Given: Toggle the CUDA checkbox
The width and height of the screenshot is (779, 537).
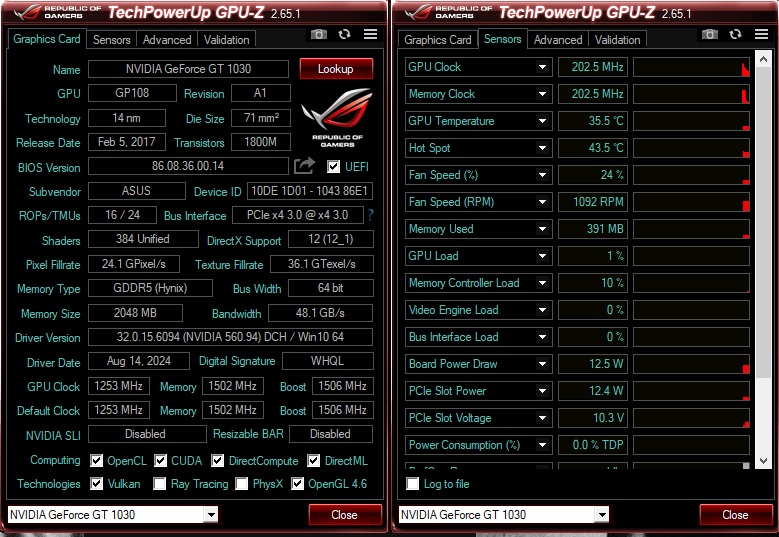Looking at the screenshot, I should (x=160, y=460).
